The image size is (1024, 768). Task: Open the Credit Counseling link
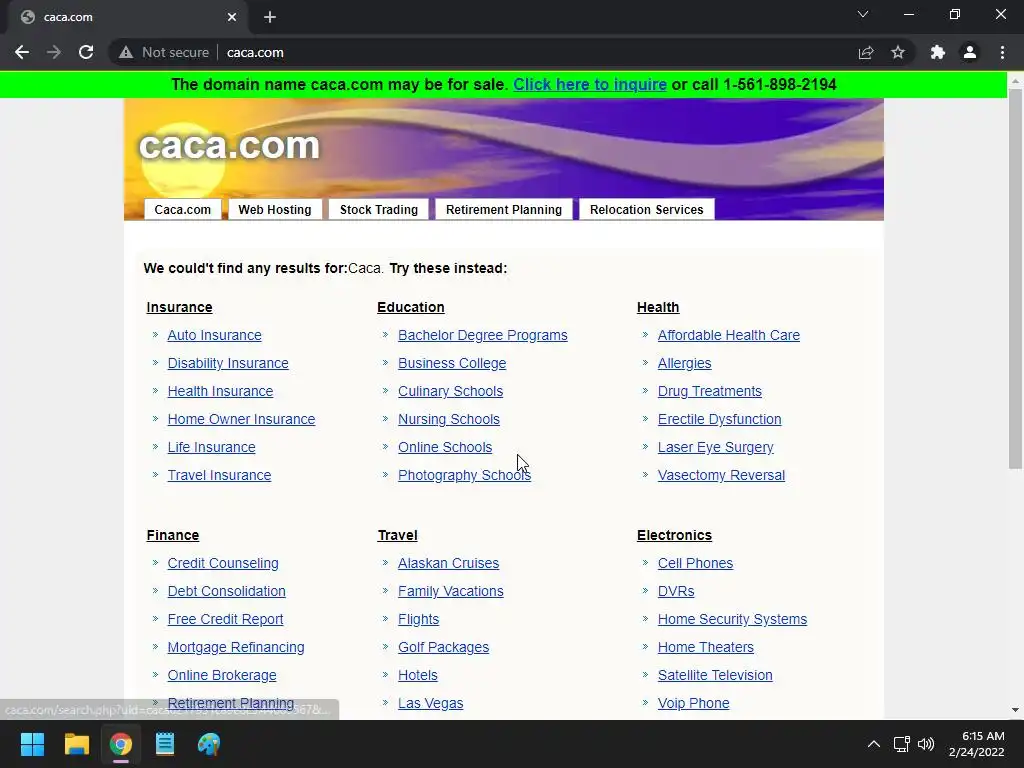click(223, 563)
